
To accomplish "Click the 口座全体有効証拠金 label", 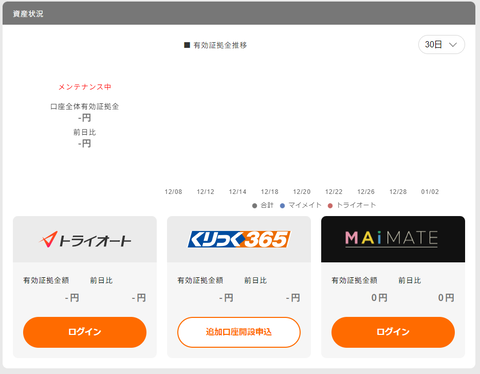I will click(85, 107).
